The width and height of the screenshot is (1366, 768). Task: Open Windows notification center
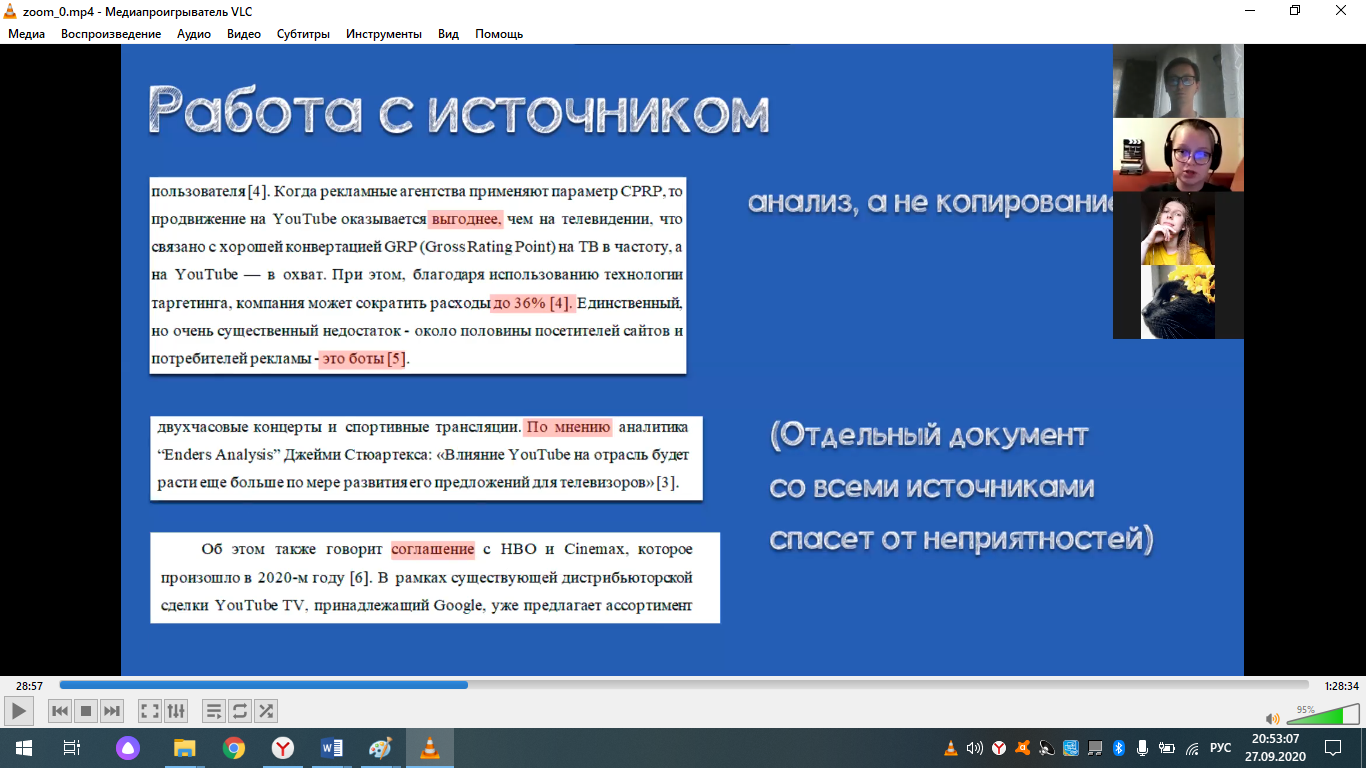(x=1333, y=748)
